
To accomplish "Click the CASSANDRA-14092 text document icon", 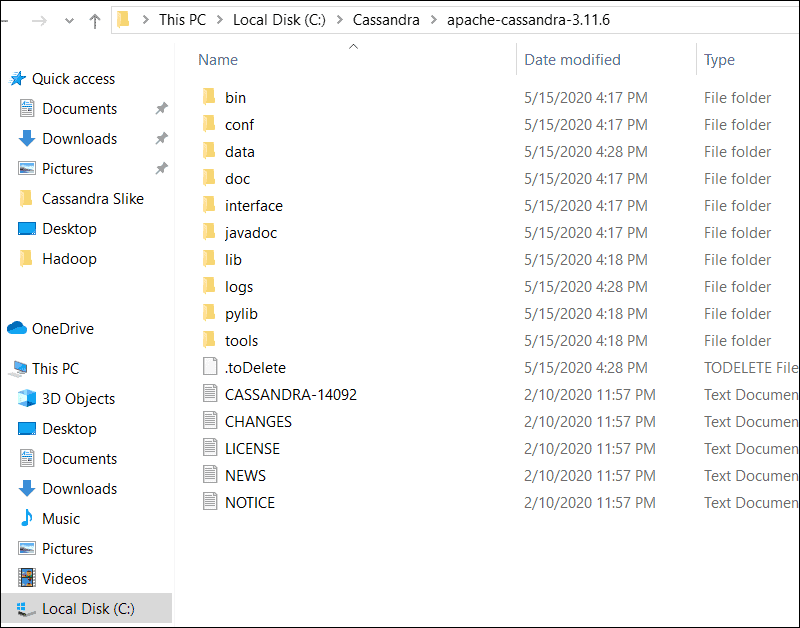I will pos(210,393).
